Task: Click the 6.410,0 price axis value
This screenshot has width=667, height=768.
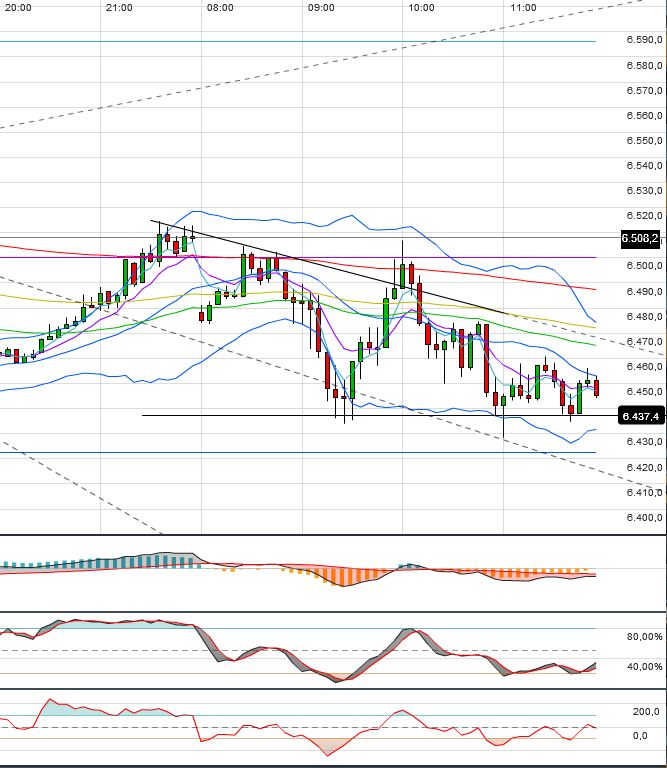Action: 644,492
